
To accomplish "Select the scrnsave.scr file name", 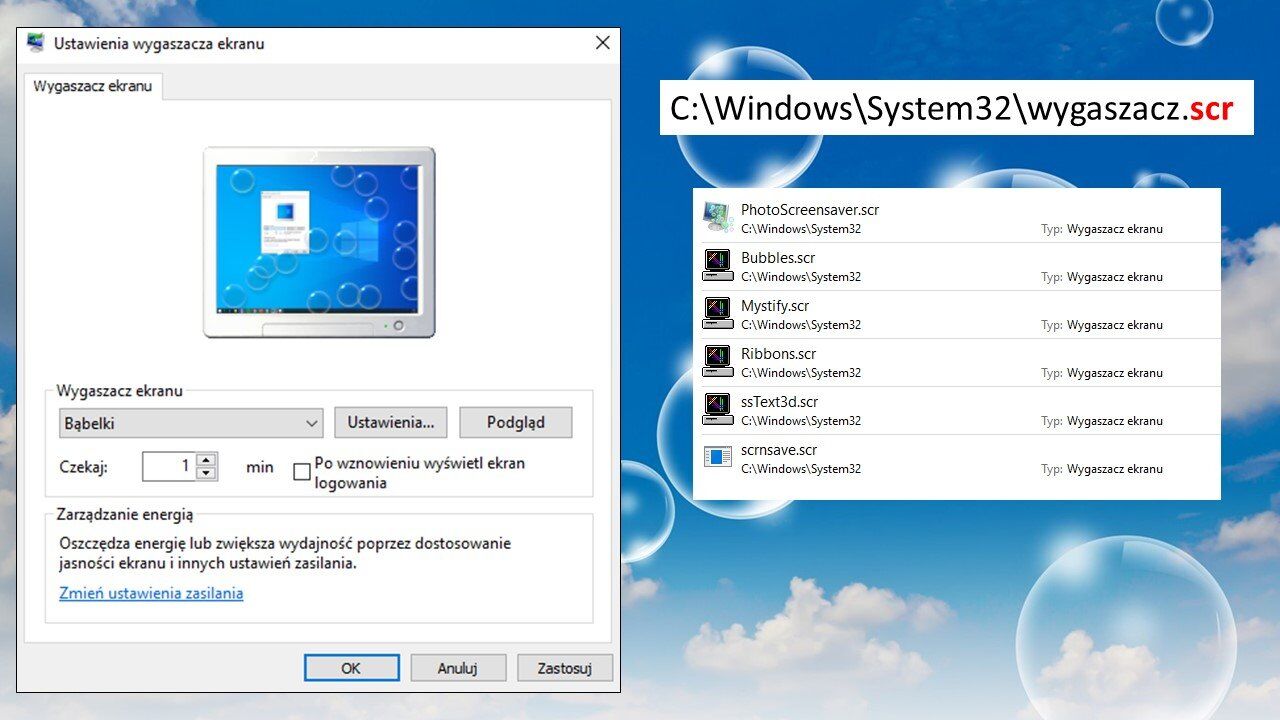I will (x=779, y=450).
